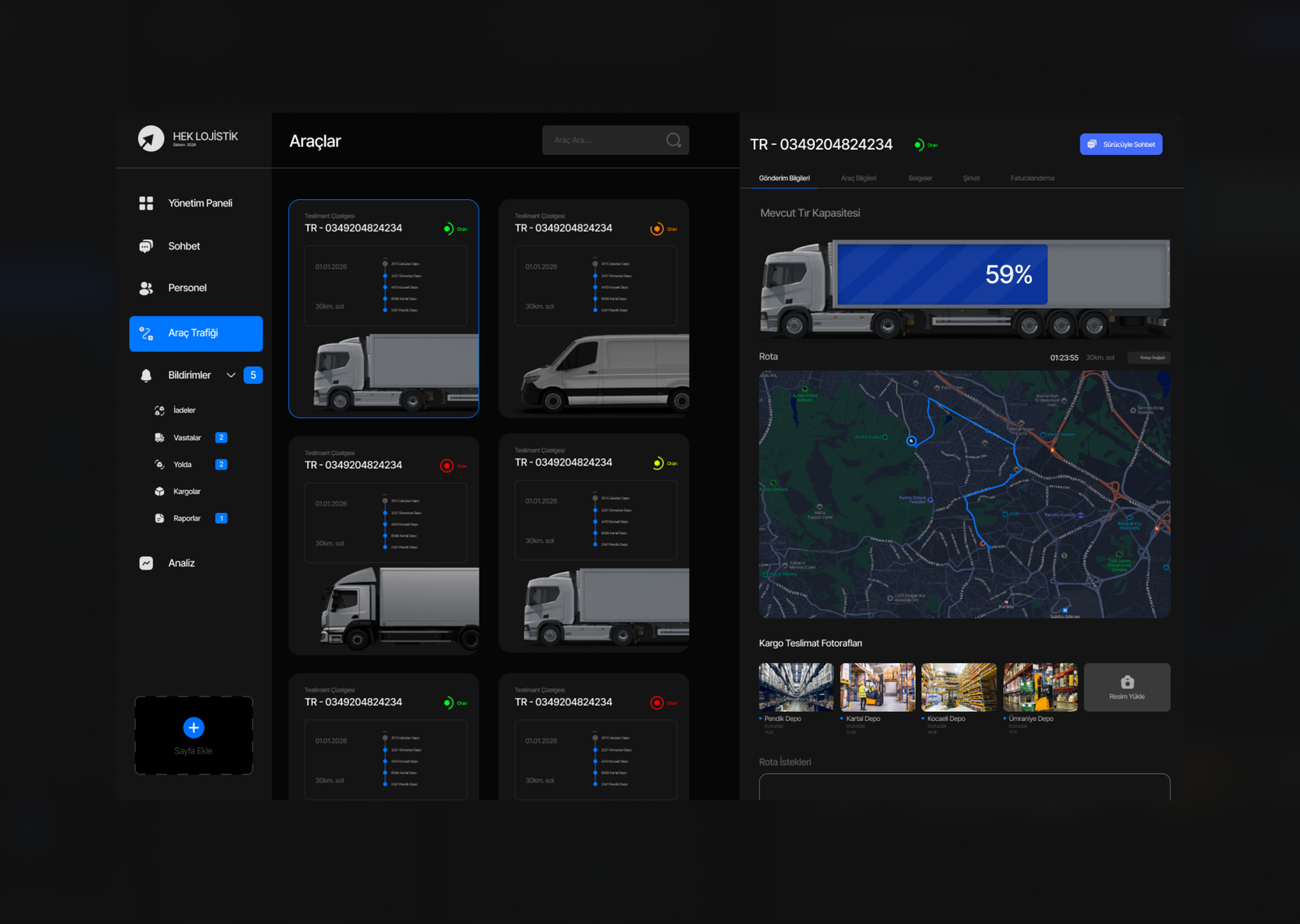Open Yönetim Paneli dashboard icon
Viewport: 1300px width, 924px height.
point(146,203)
